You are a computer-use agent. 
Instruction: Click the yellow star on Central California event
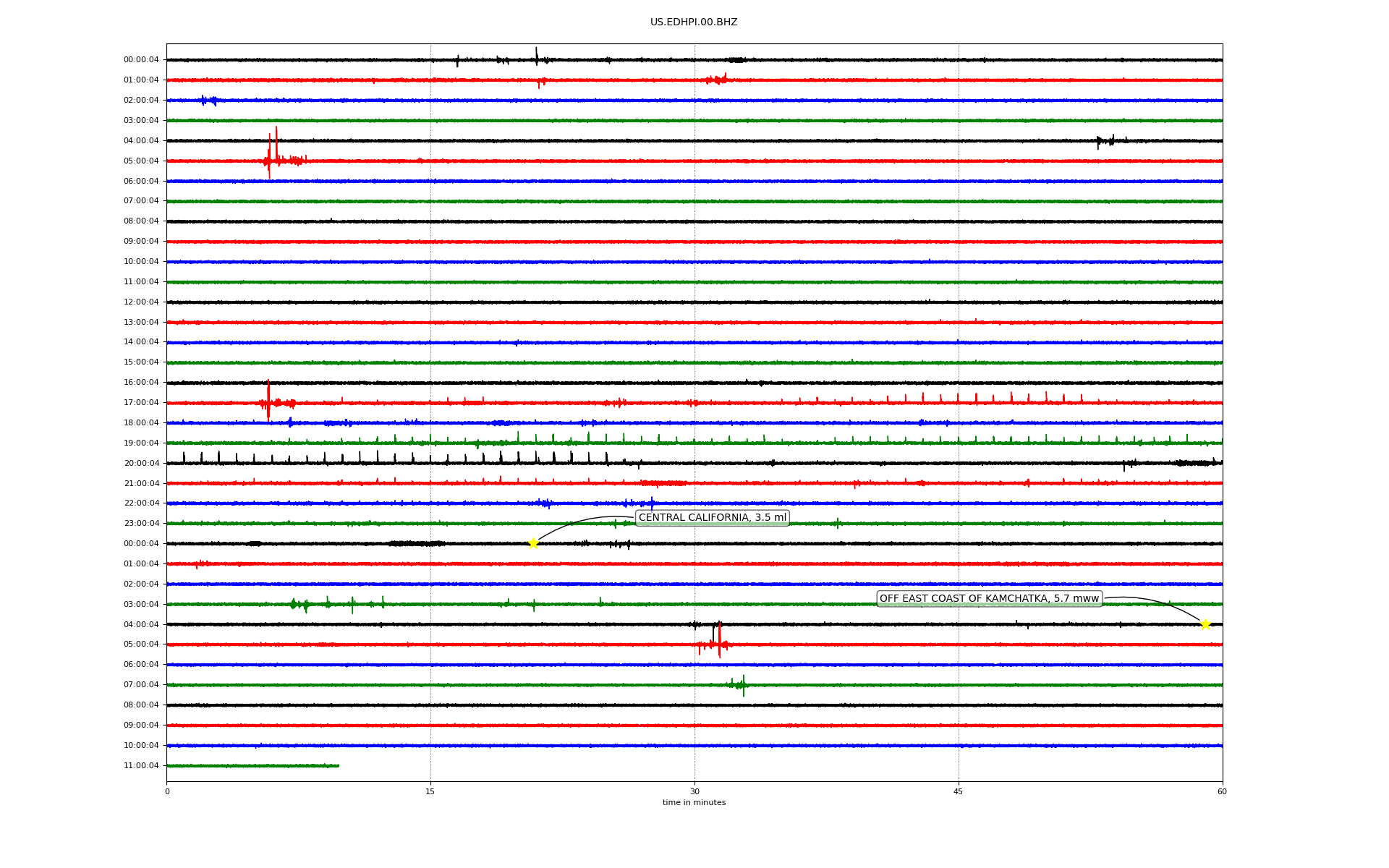coord(533,543)
